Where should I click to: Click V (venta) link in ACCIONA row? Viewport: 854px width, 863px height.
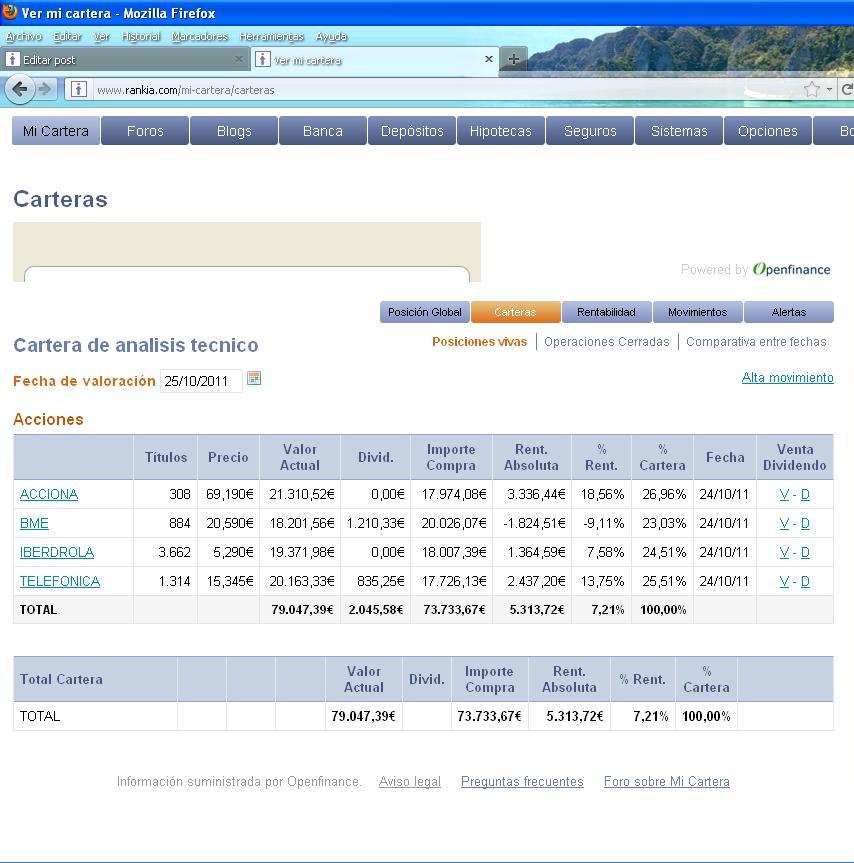click(784, 494)
